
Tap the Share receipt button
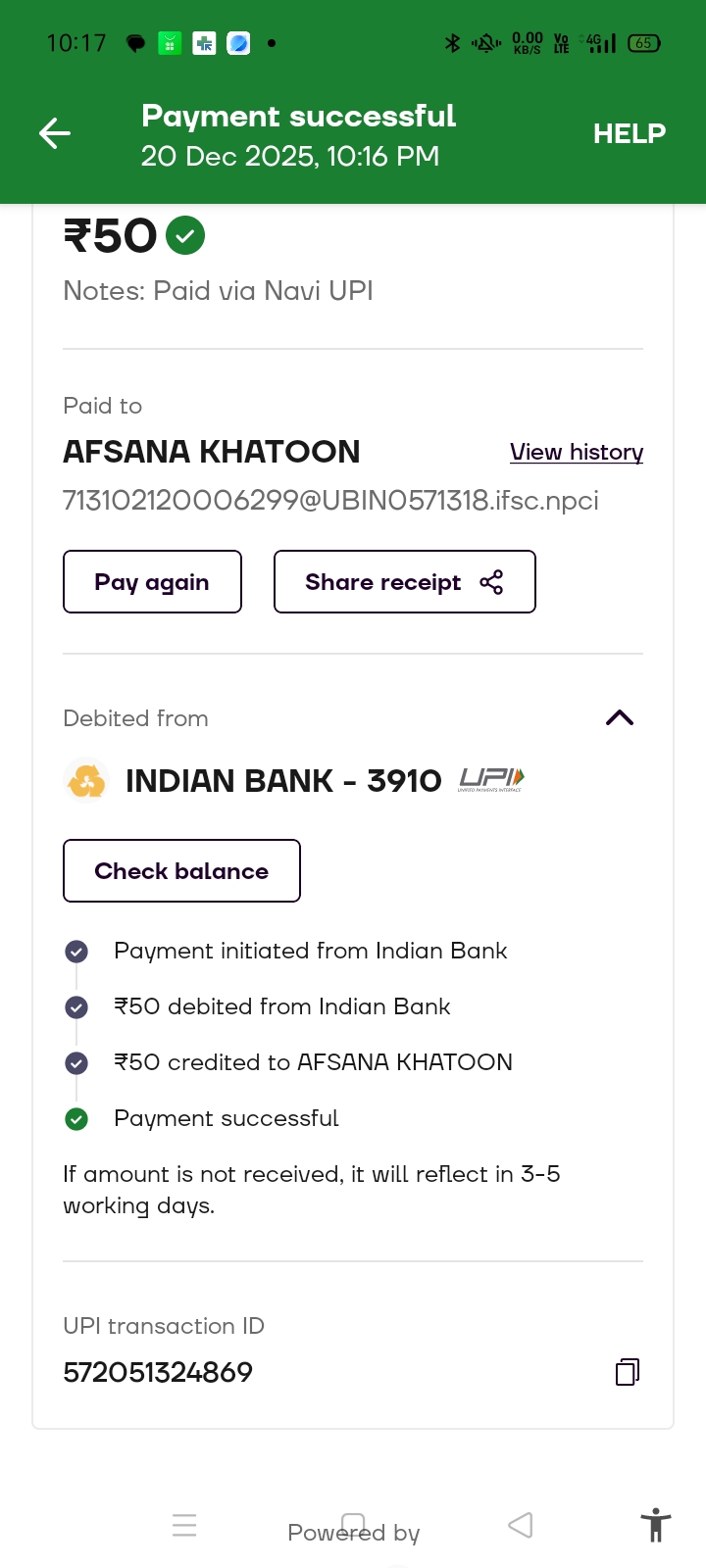pos(404,582)
